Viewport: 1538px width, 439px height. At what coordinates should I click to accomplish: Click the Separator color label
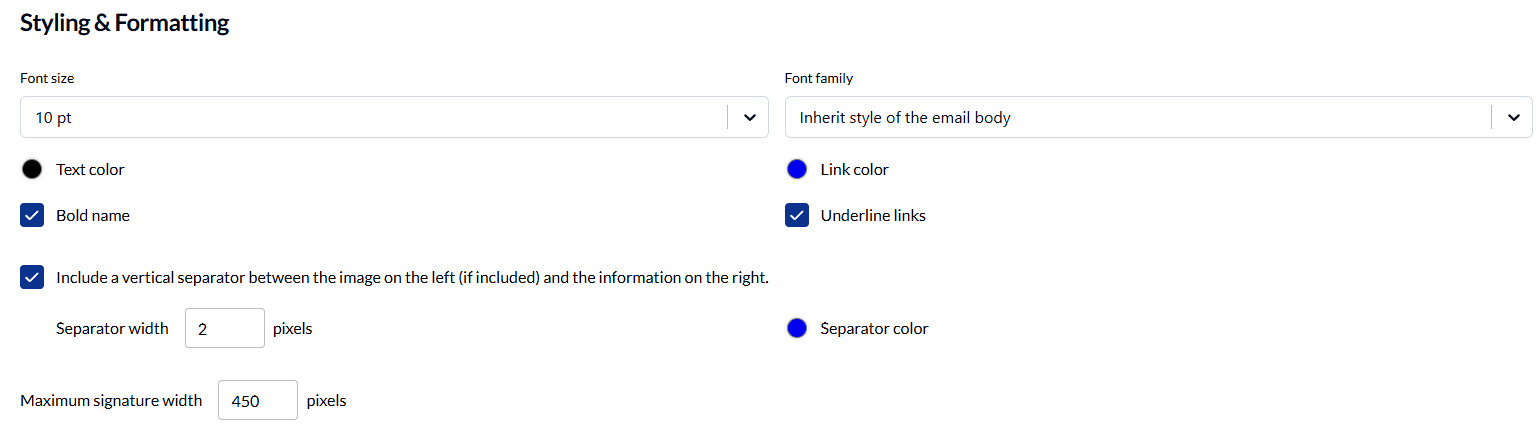point(874,328)
